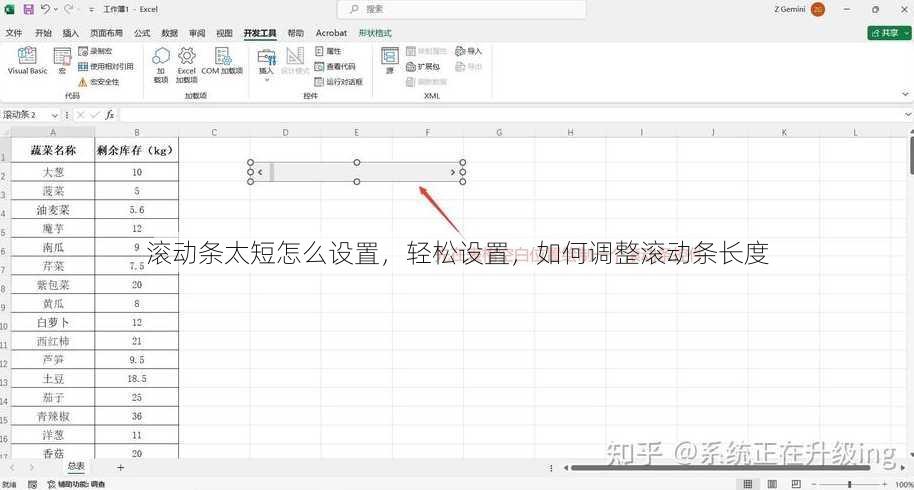Viewport: 914px width, 490px height.
Task: Toggle 使用相对引用 relative references
Action: [x=106, y=66]
